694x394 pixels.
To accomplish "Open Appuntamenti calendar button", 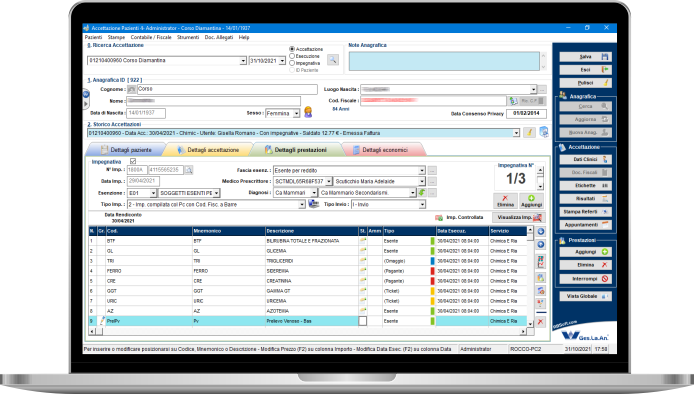I will (586, 225).
